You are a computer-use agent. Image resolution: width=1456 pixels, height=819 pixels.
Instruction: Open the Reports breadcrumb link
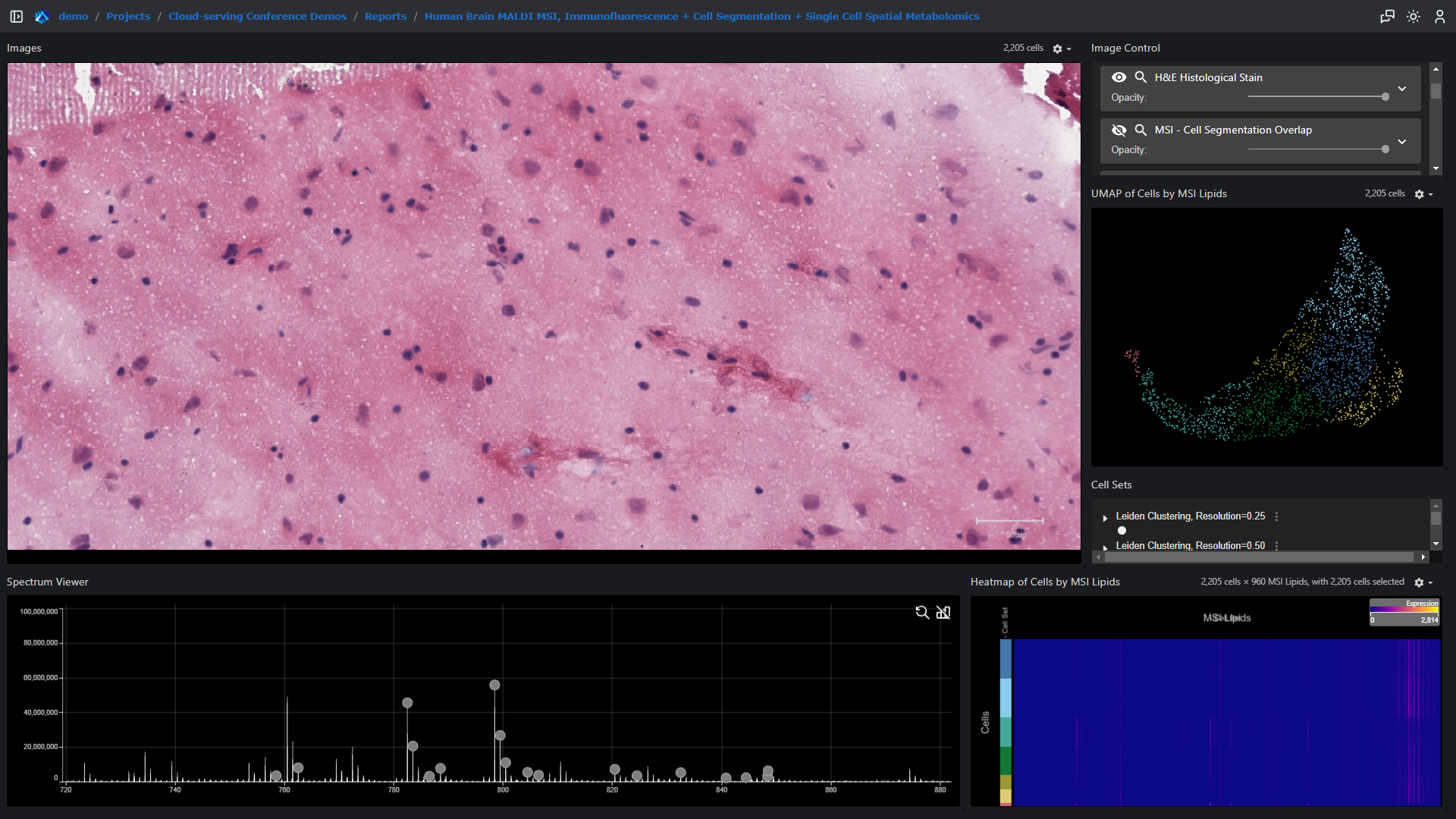pyautogui.click(x=385, y=16)
